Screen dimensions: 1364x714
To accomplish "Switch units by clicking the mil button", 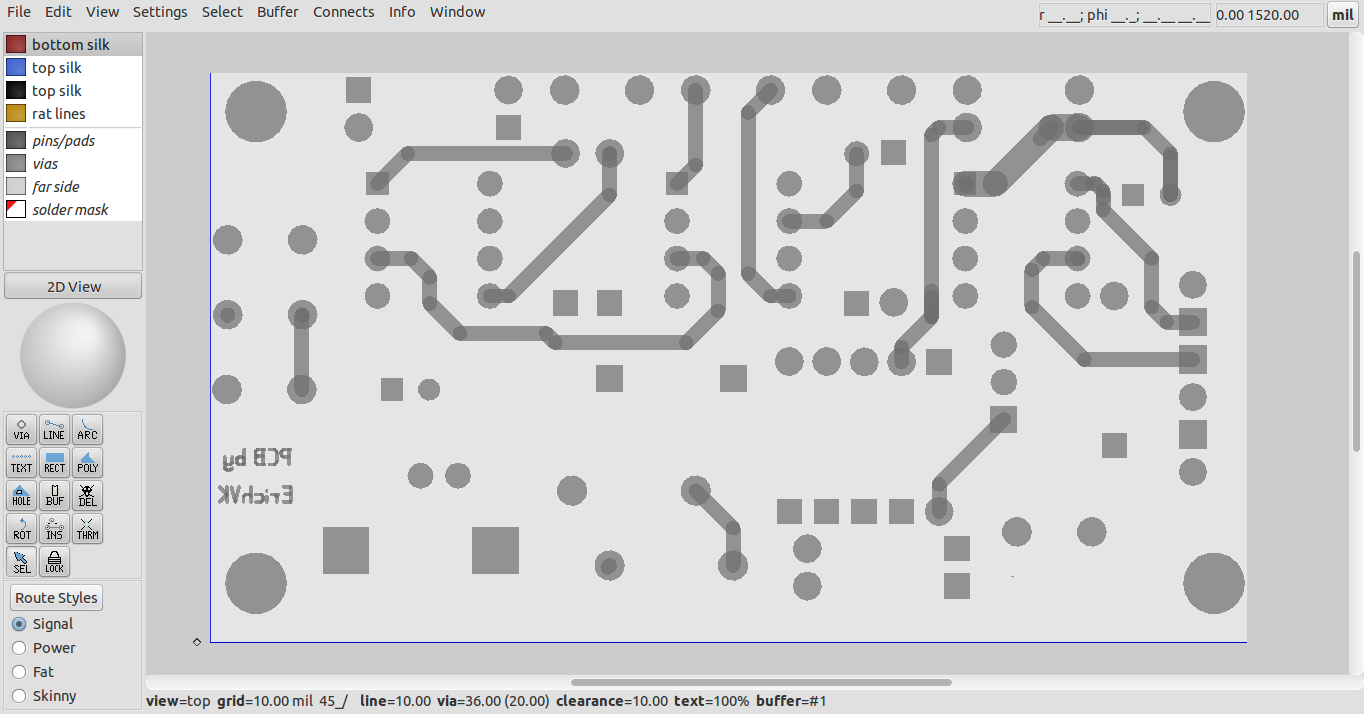I will tap(1342, 14).
